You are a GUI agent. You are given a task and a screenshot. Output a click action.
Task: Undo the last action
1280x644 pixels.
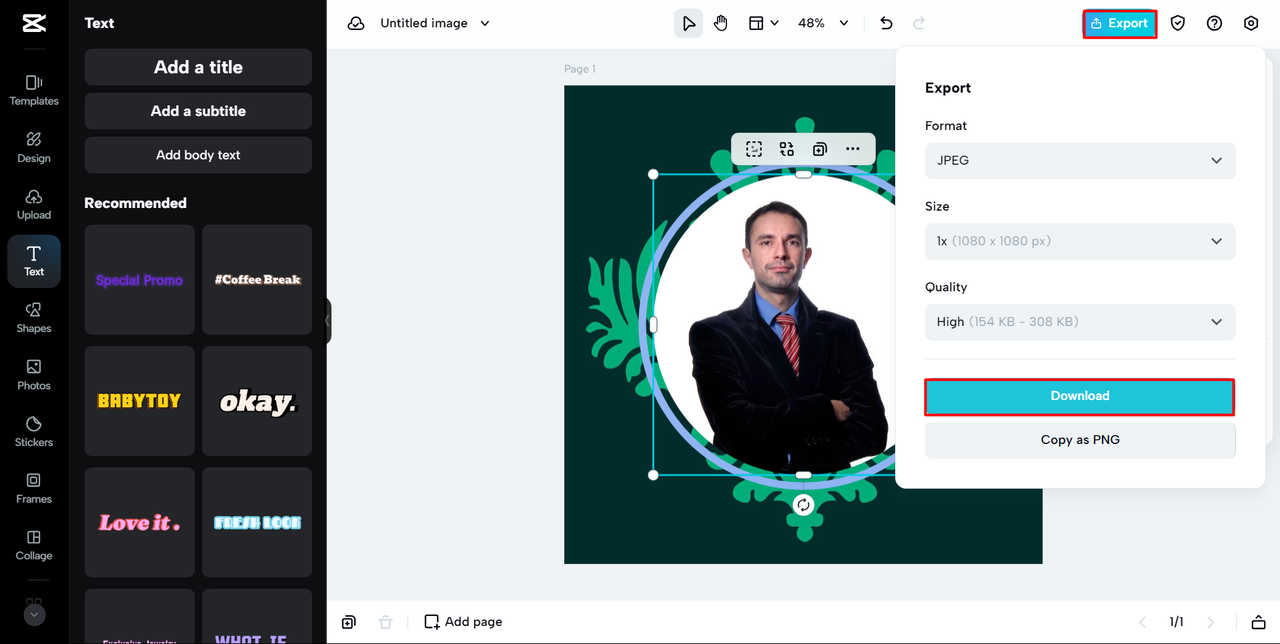(x=886, y=23)
